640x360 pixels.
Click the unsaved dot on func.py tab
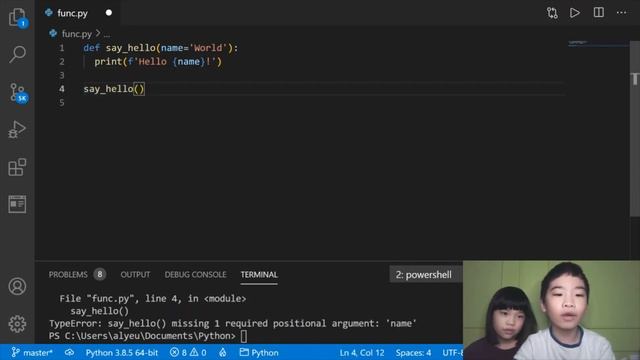click(109, 13)
